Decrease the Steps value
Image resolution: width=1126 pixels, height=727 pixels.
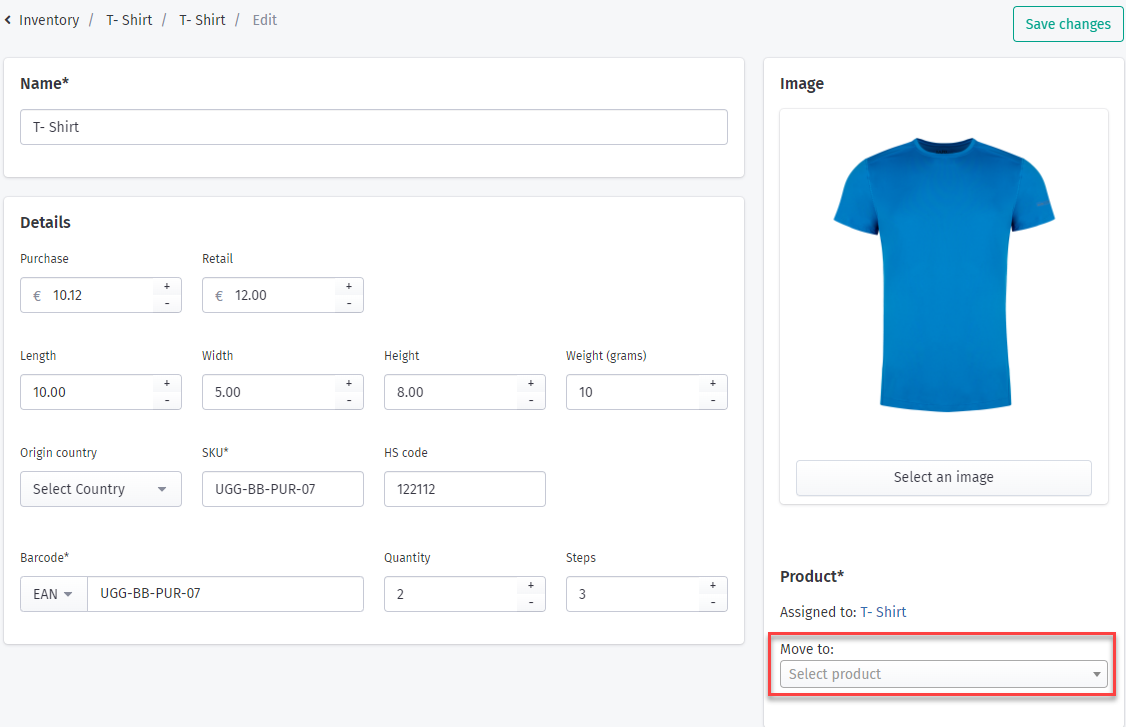tap(713, 603)
